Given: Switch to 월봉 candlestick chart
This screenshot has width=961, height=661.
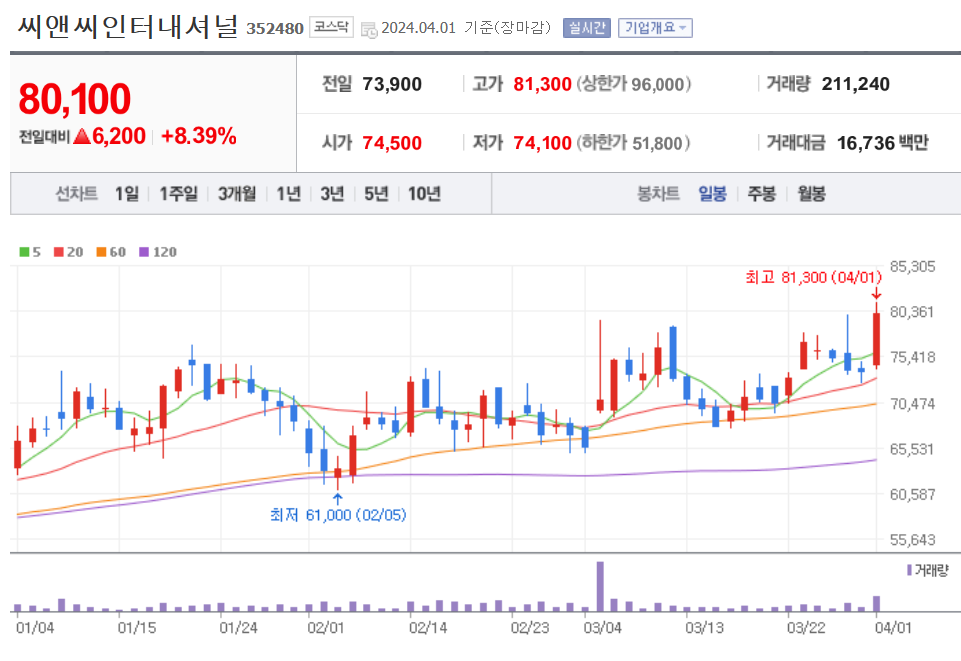Looking at the screenshot, I should tap(811, 194).
